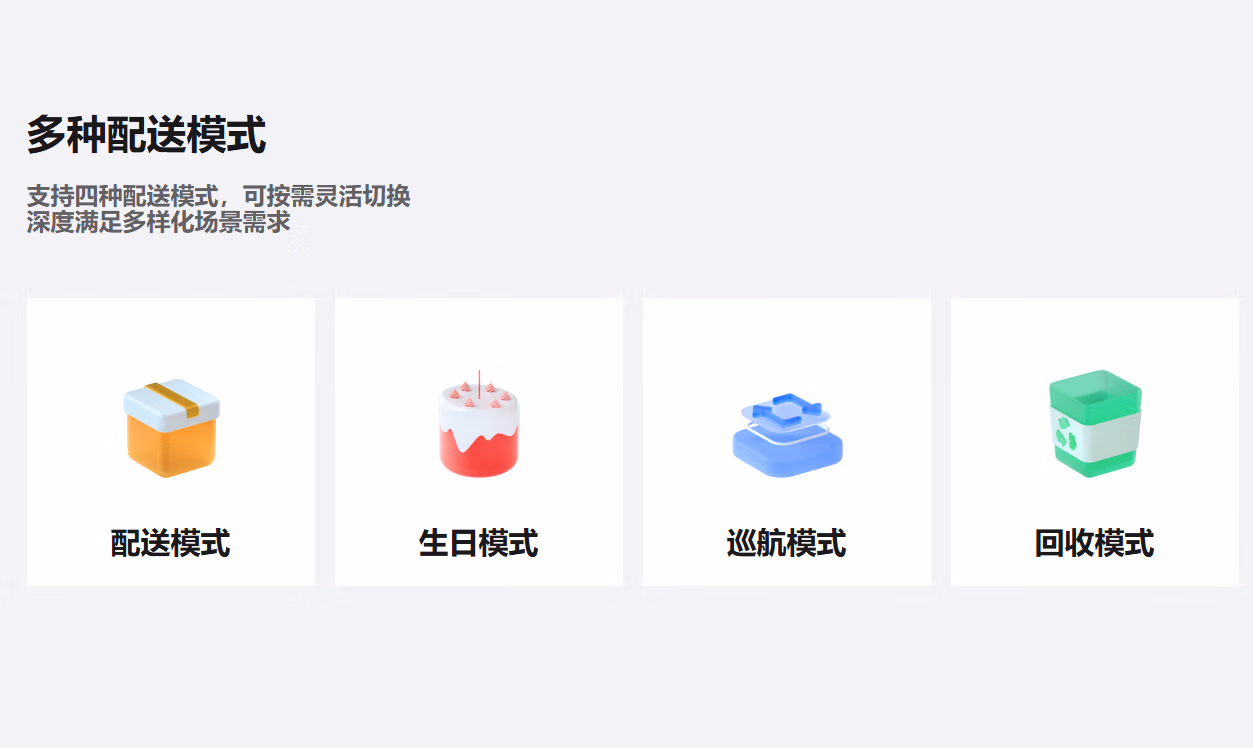Open the 回收模式 label

(1095, 544)
